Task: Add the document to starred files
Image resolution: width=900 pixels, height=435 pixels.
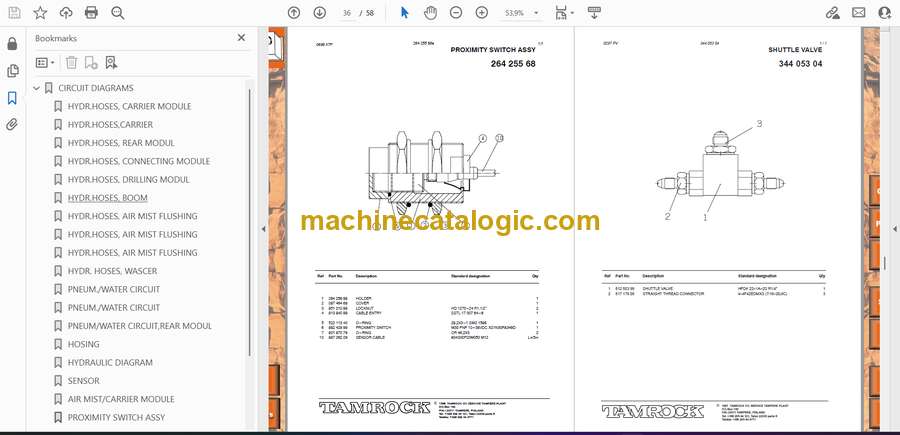Action: click(40, 13)
